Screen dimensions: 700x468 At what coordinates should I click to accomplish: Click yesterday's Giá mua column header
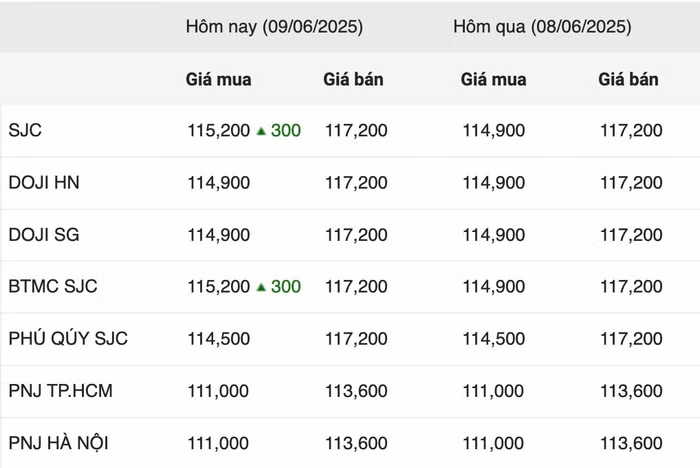tap(493, 79)
